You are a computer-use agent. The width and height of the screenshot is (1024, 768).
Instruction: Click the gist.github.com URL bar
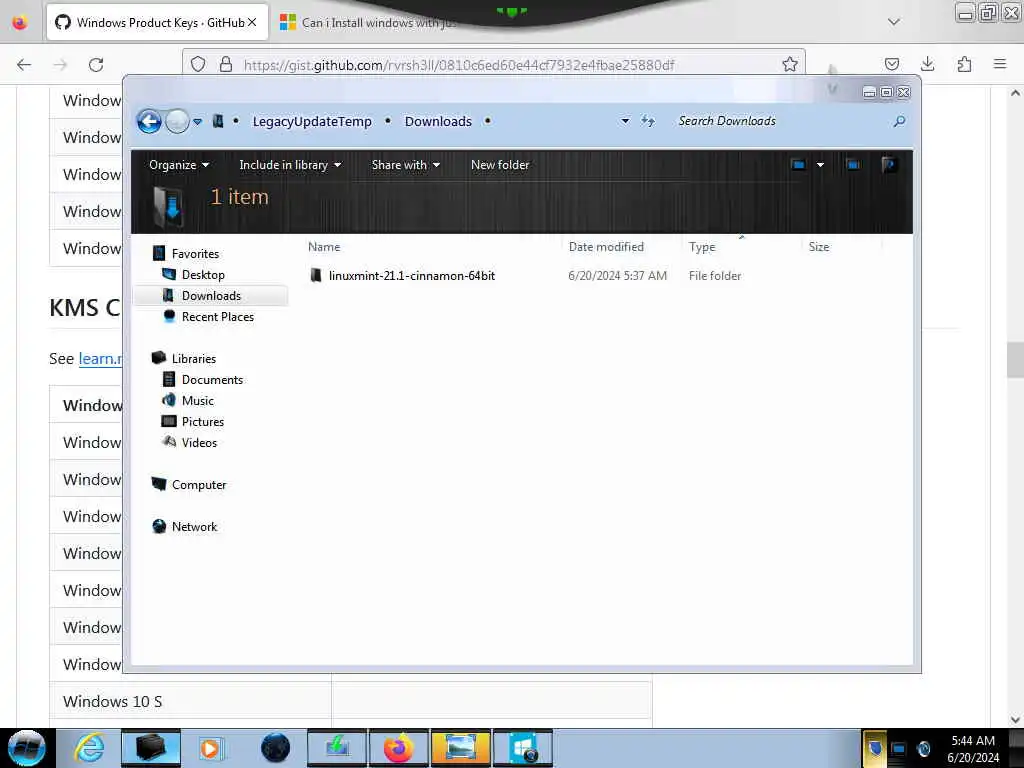point(457,65)
